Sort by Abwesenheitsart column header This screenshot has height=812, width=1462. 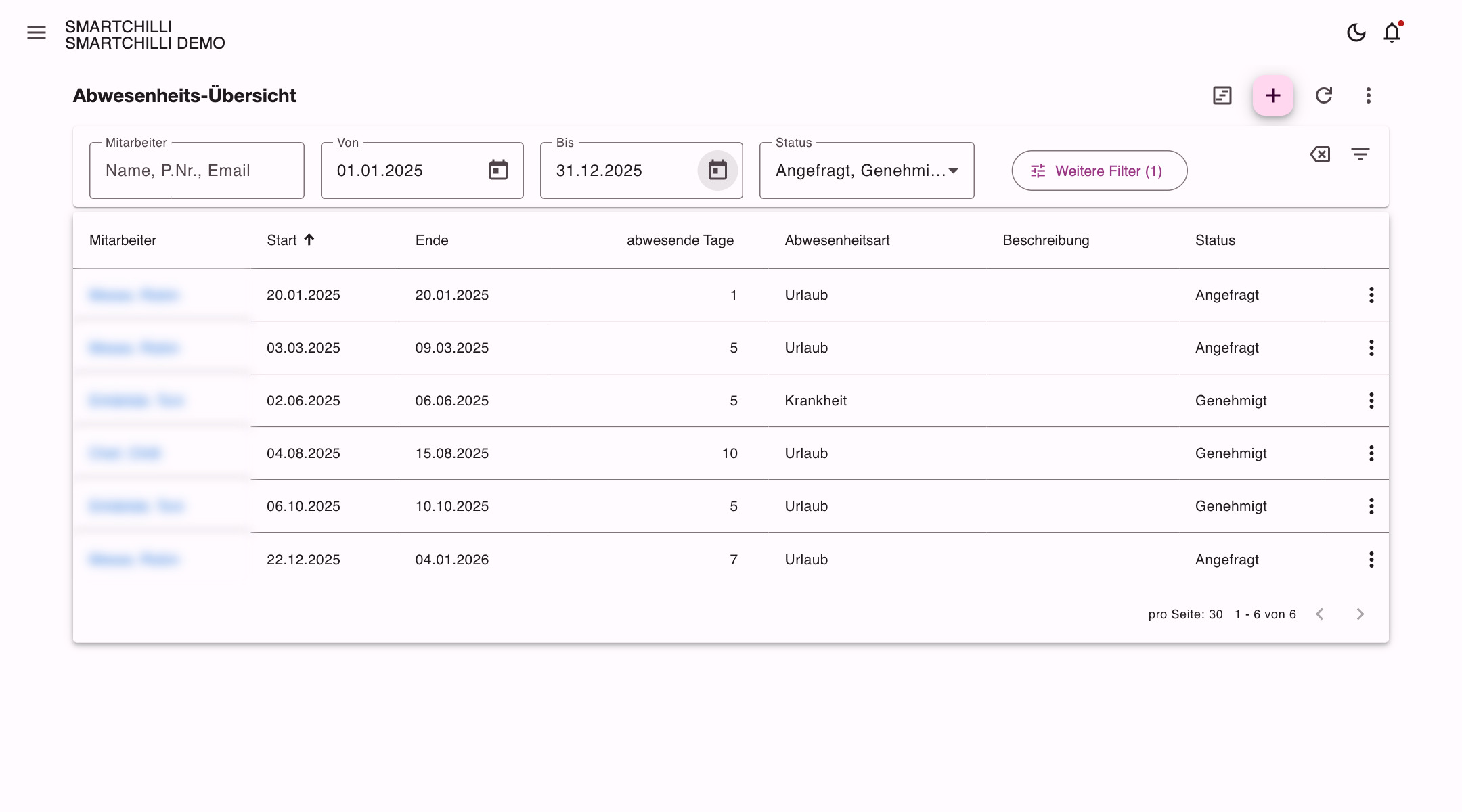click(837, 240)
